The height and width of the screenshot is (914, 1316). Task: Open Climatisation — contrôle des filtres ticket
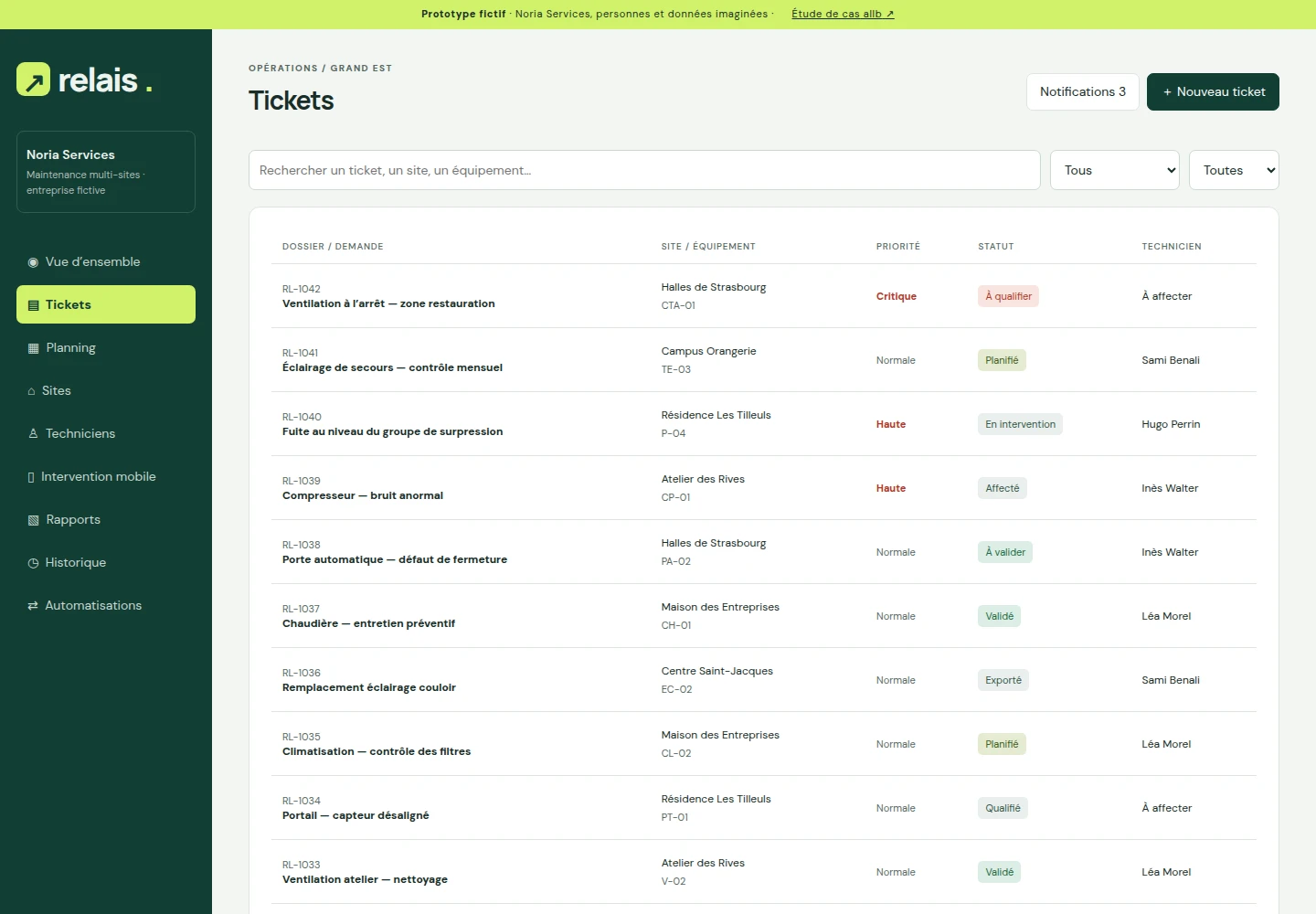(764, 744)
